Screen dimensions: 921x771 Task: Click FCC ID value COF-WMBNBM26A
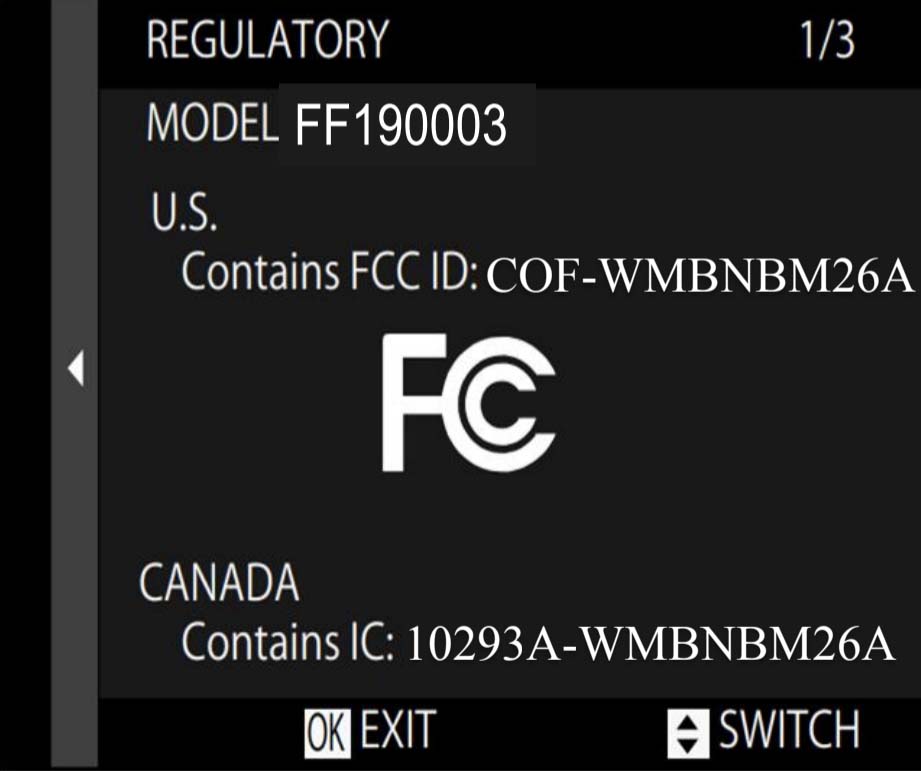[701, 276]
